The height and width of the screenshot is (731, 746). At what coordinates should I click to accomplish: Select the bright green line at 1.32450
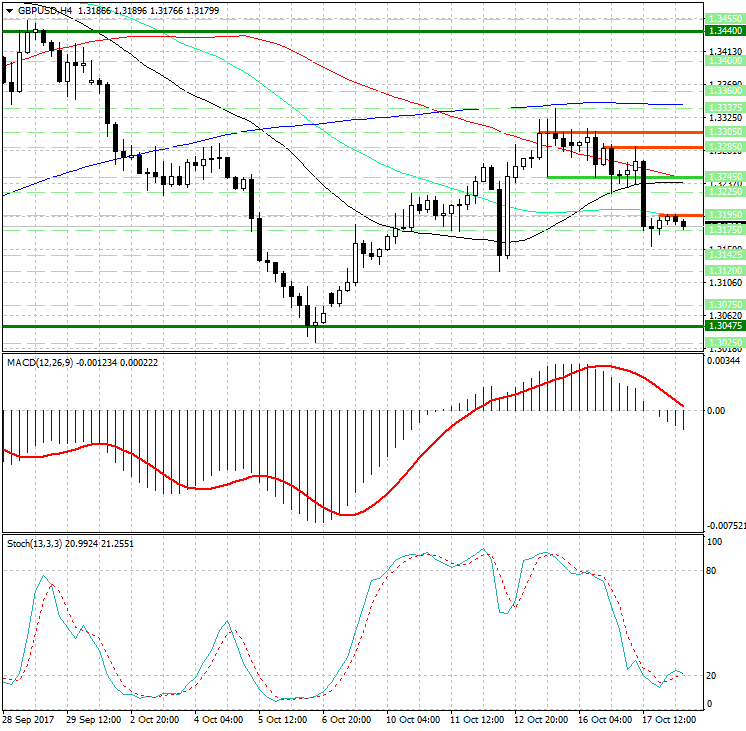click(x=625, y=178)
